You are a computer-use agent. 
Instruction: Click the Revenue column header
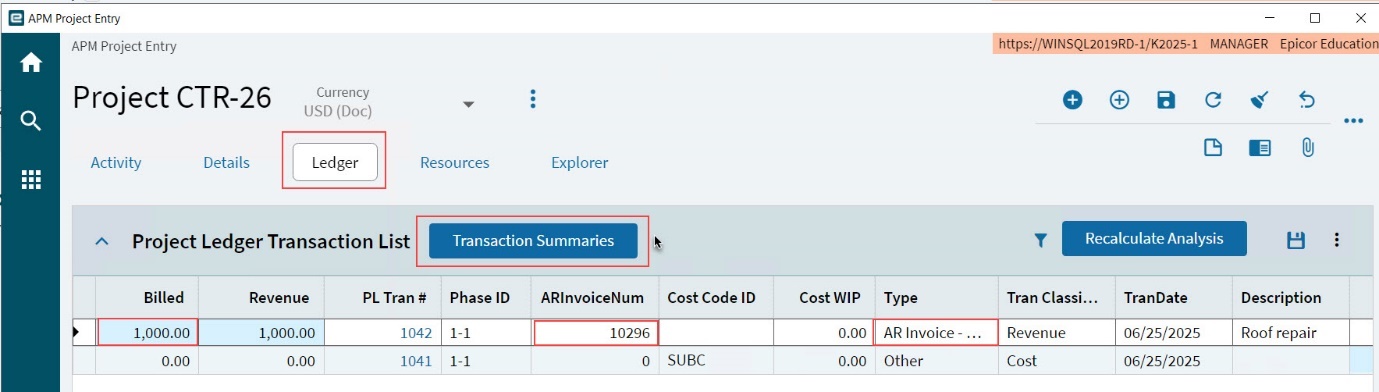pos(261,297)
